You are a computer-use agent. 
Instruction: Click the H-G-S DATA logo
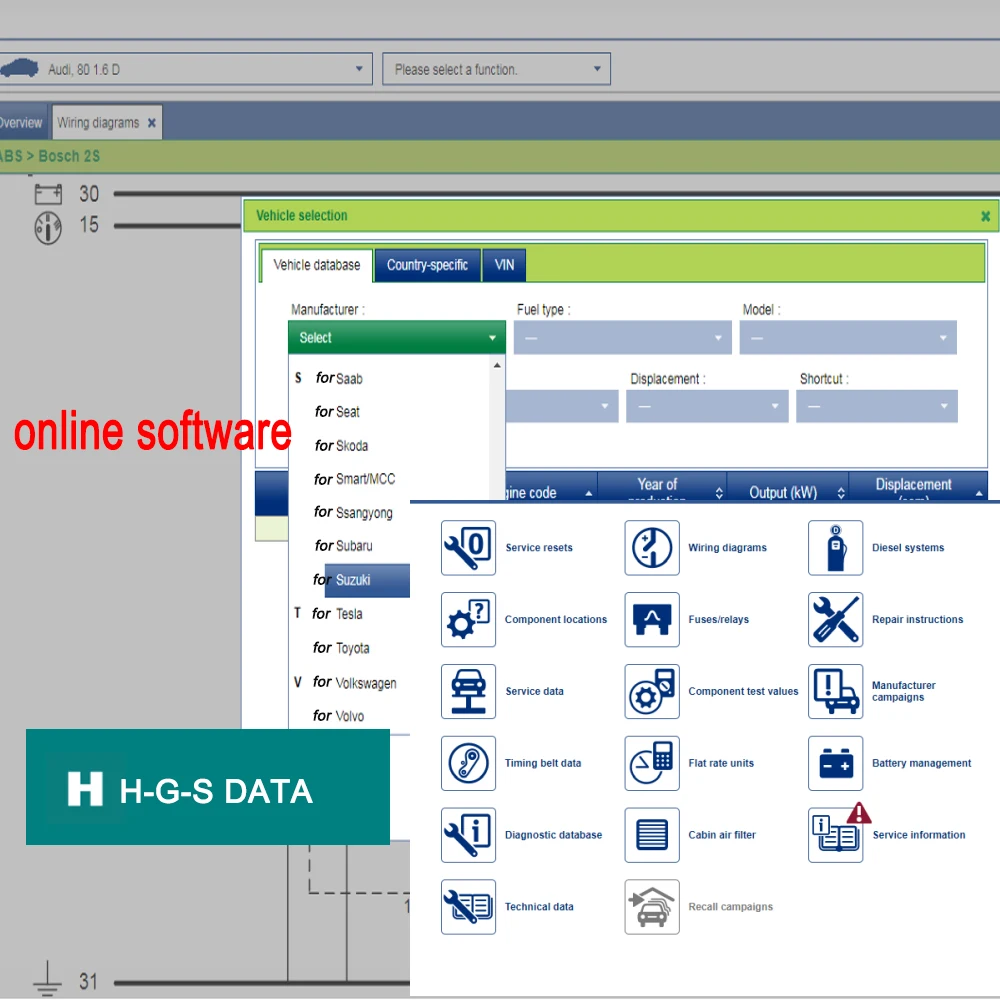click(x=208, y=787)
